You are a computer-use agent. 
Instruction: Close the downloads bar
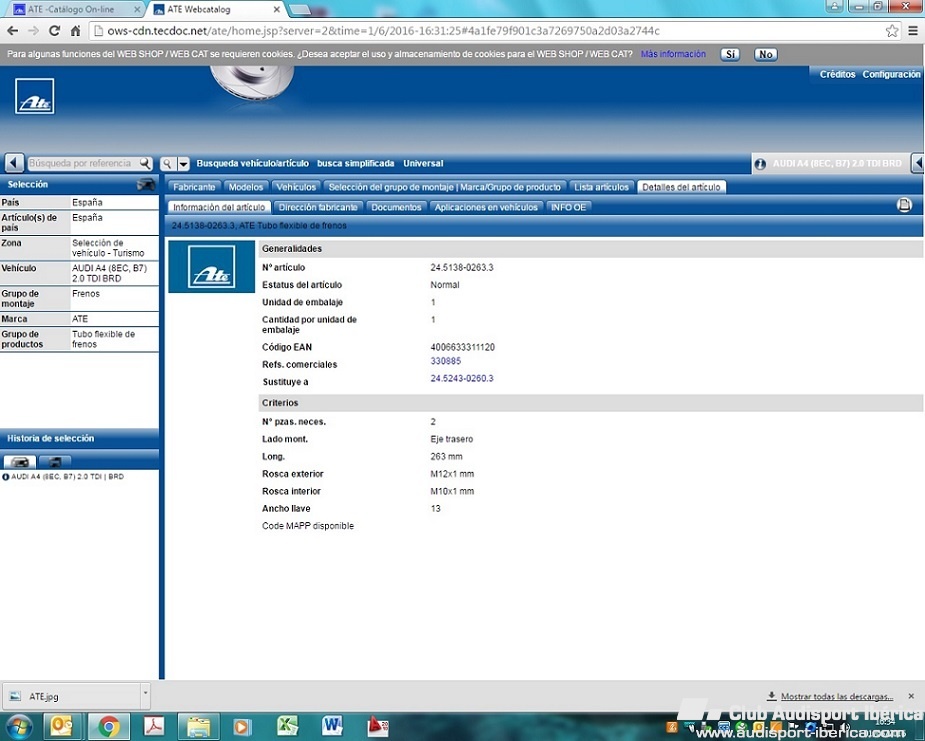pos(911,697)
